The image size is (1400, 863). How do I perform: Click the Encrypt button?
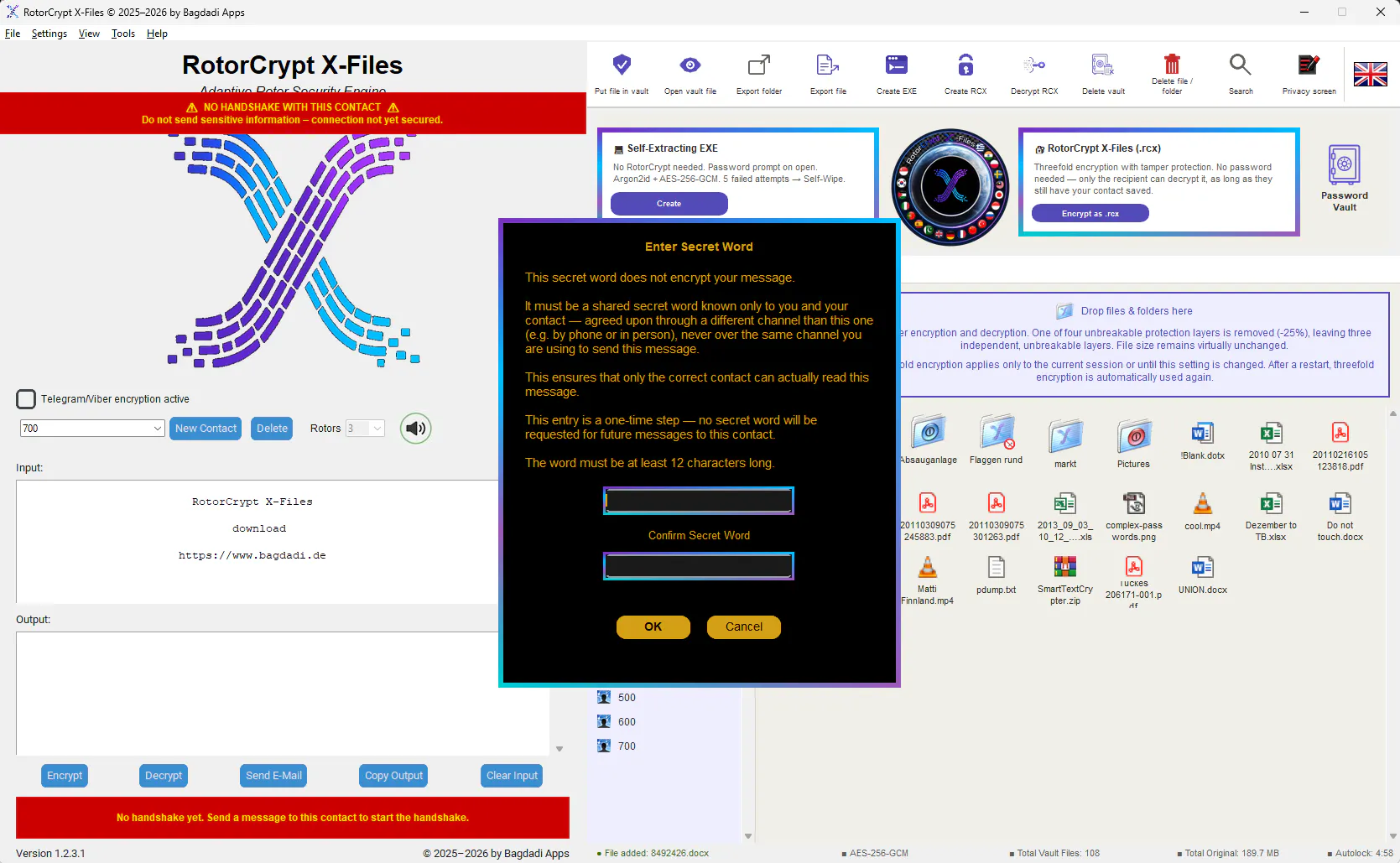pos(65,776)
